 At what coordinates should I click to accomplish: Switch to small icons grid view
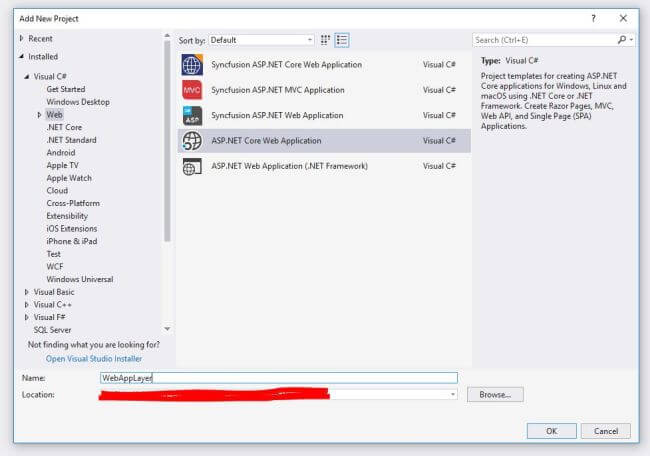325,40
